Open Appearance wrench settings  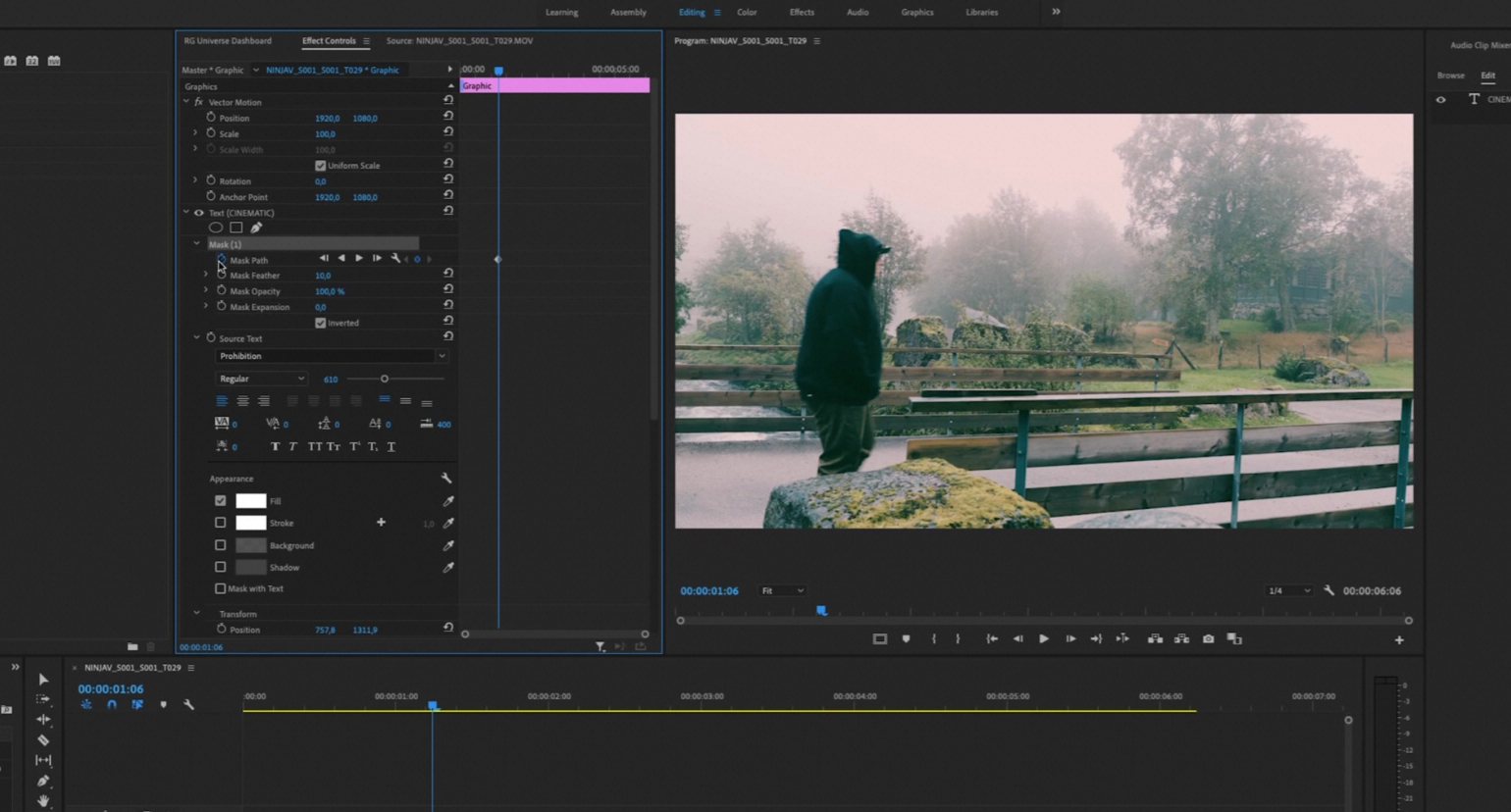[446, 479]
